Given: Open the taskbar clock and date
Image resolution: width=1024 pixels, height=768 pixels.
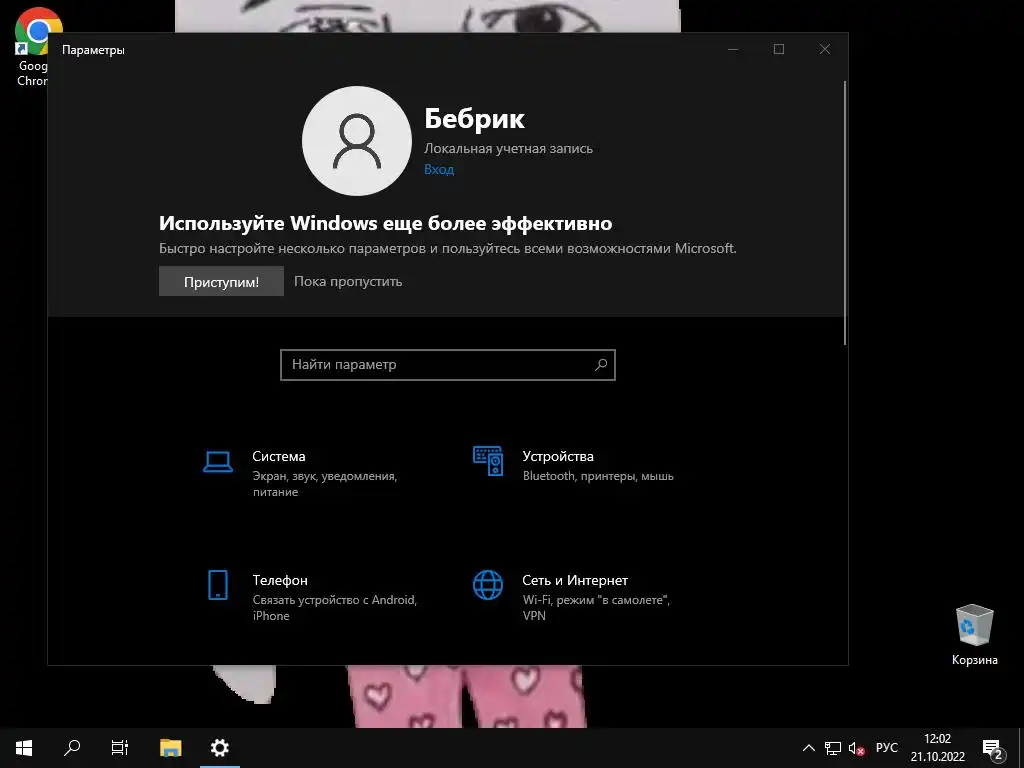Looking at the screenshot, I should (938, 748).
